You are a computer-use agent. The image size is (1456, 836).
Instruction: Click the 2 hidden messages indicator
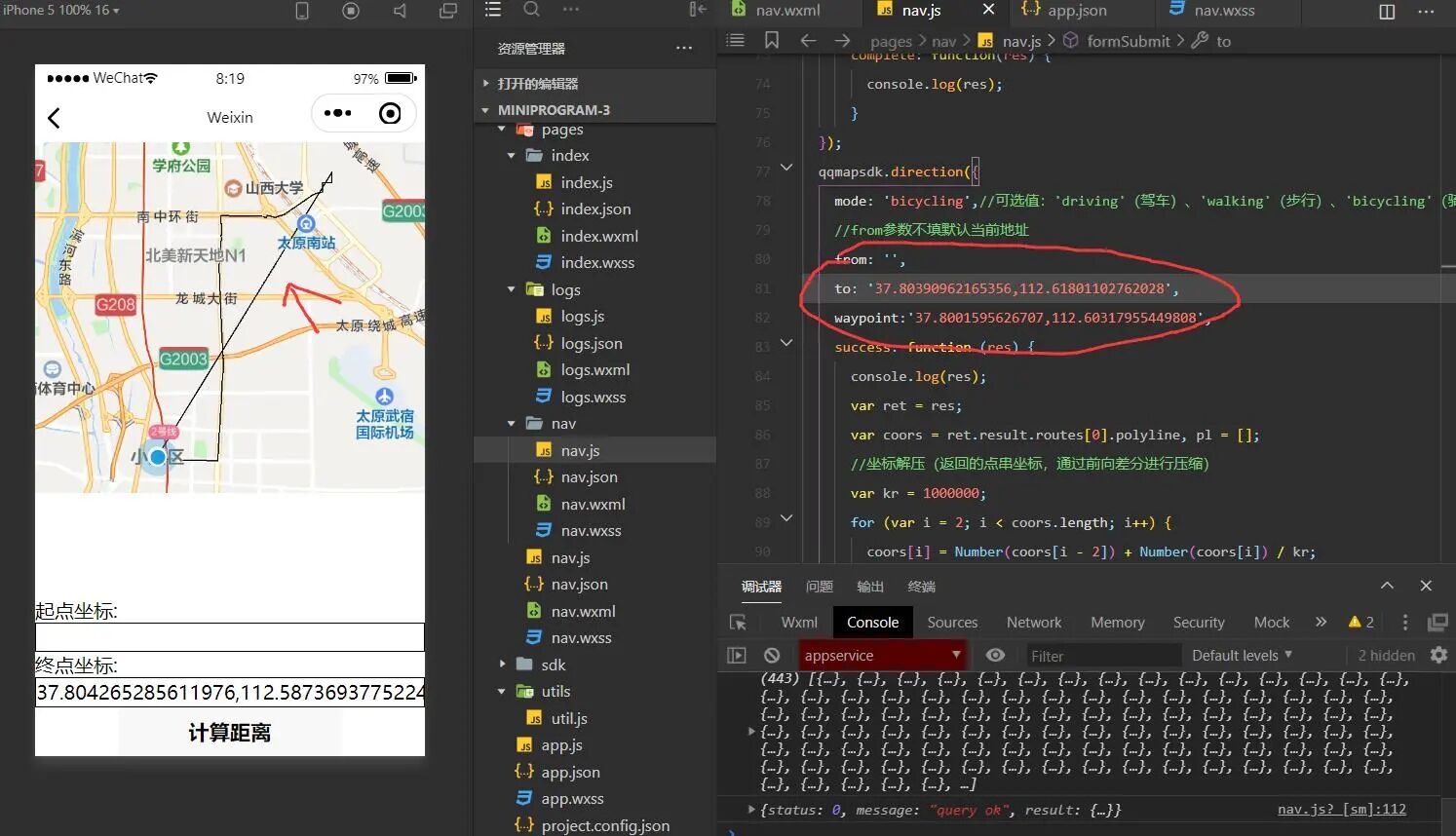click(x=1386, y=656)
